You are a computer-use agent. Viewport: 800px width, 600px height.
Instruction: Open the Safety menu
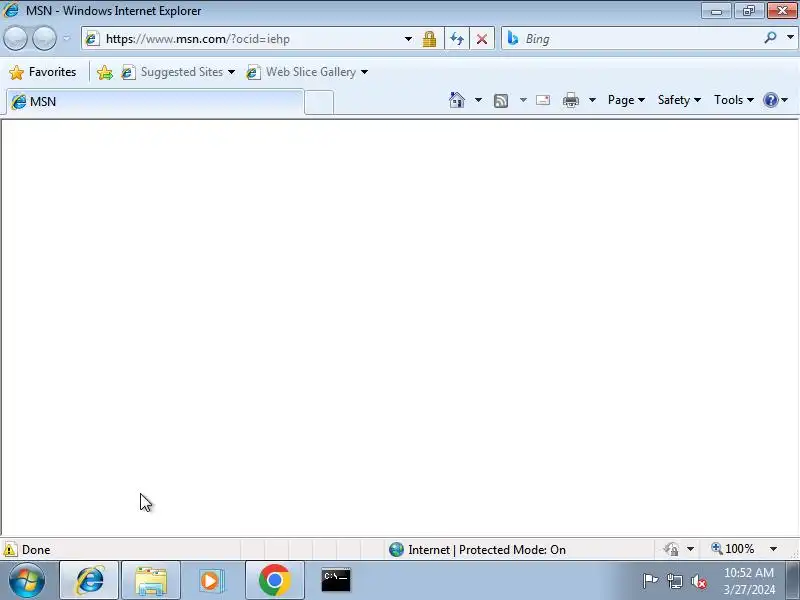pyautogui.click(x=679, y=100)
